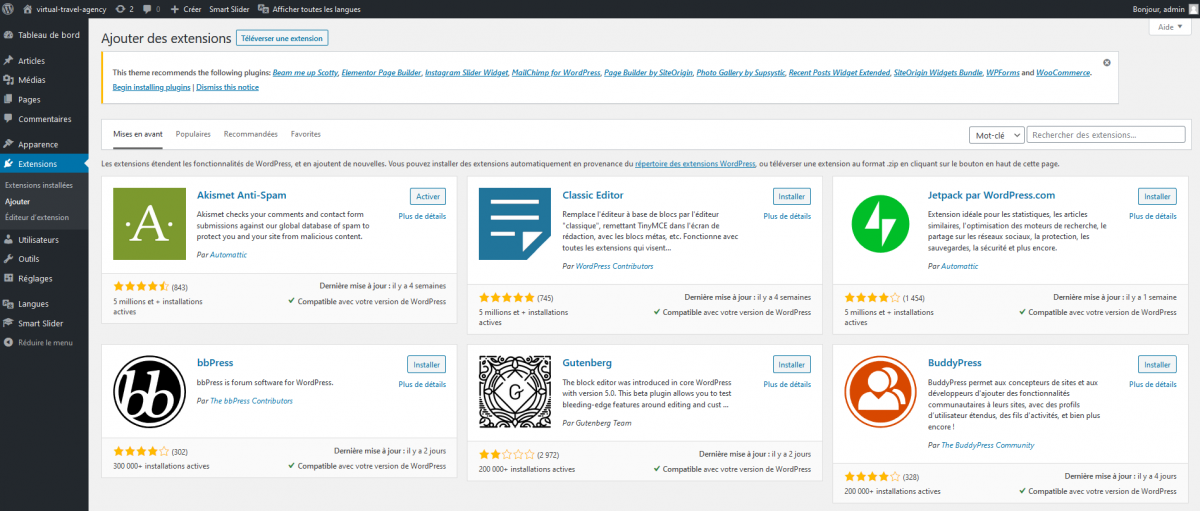Install the BuddyPress plugin

(x=1157, y=364)
